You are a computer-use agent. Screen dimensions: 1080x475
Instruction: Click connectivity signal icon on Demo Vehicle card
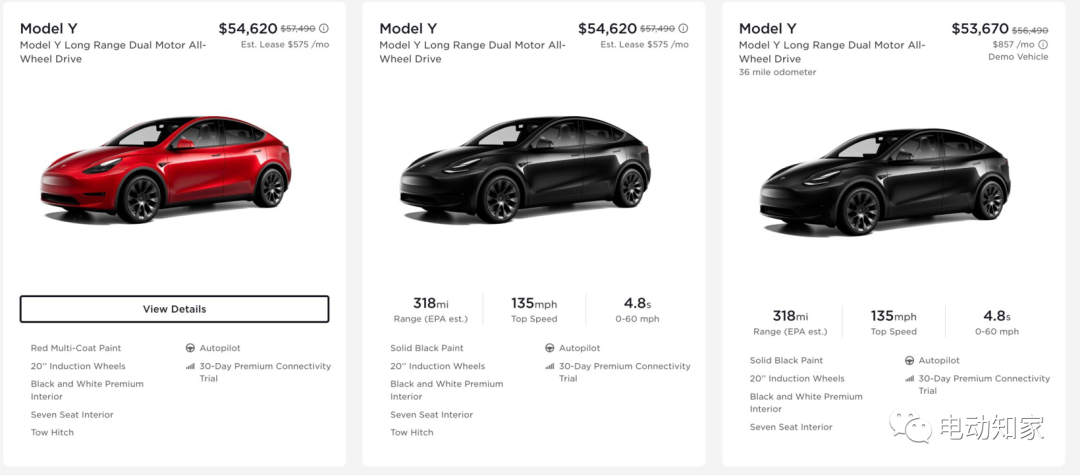(x=909, y=379)
